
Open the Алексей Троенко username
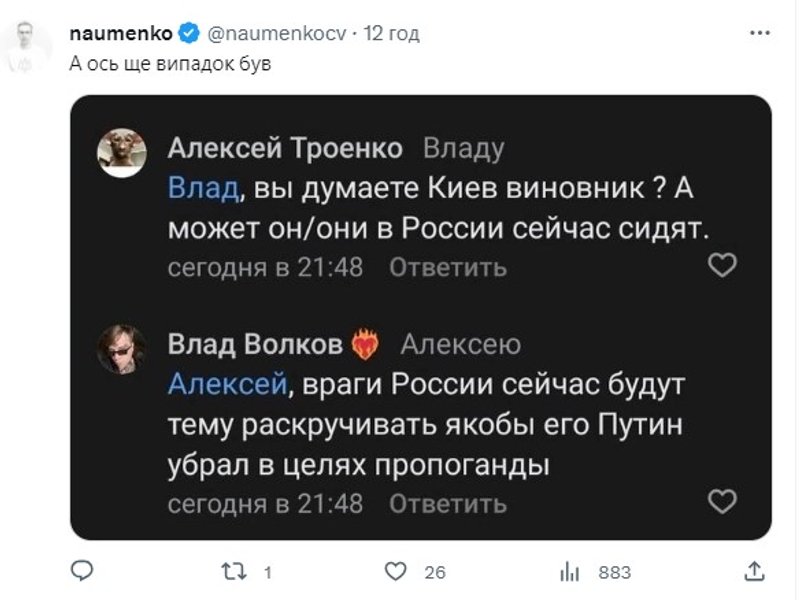coord(284,149)
